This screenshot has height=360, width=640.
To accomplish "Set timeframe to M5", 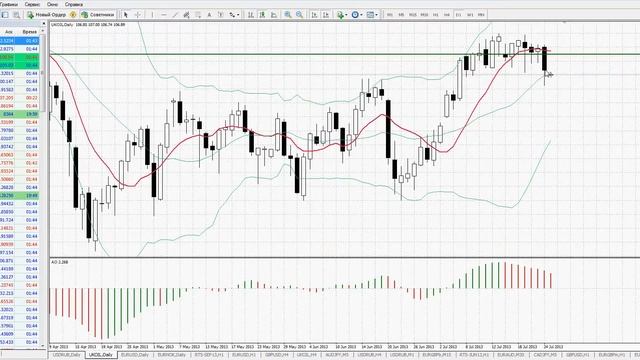I will point(401,15).
